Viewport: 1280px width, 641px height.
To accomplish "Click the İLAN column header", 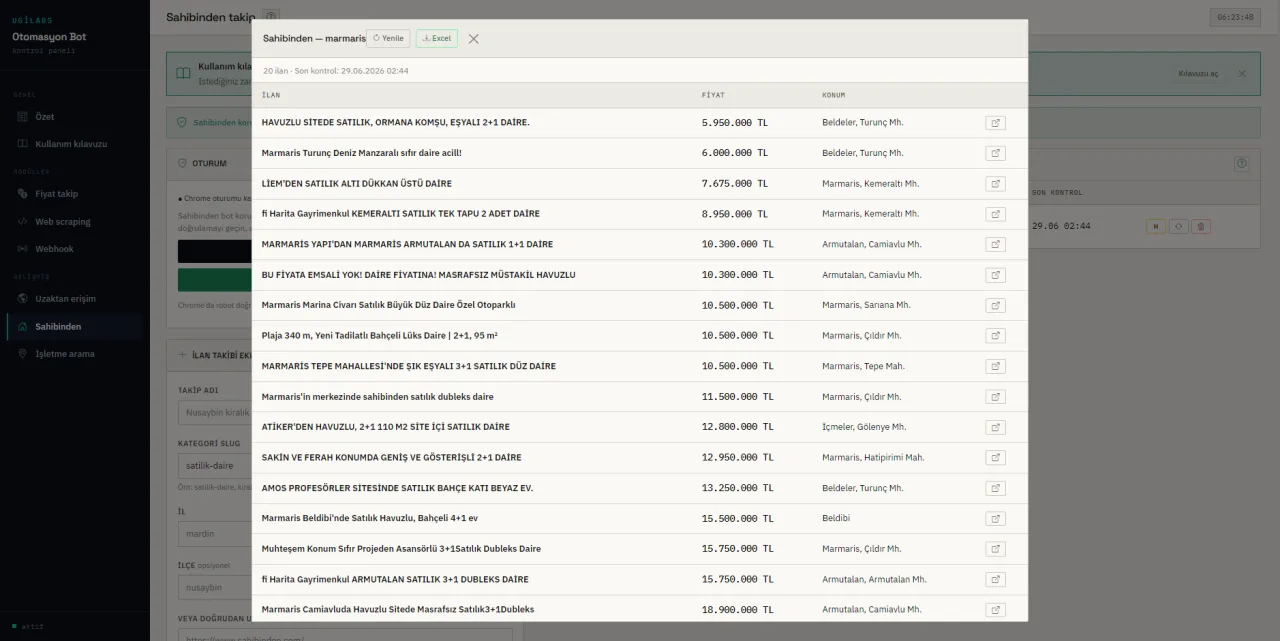I will [x=271, y=95].
